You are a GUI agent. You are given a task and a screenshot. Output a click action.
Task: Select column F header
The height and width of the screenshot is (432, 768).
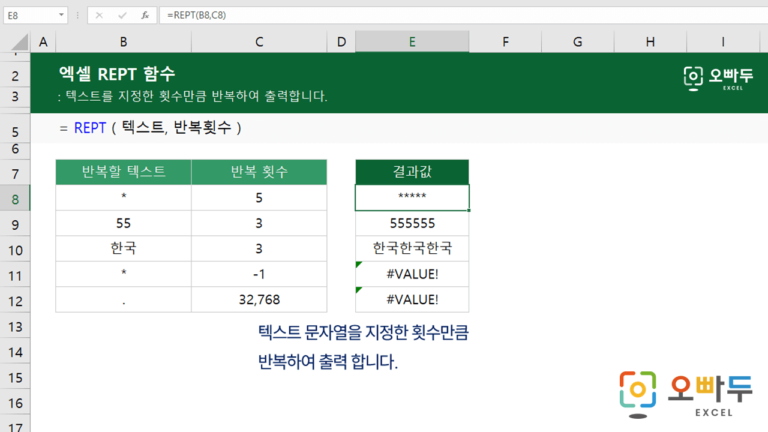505,42
